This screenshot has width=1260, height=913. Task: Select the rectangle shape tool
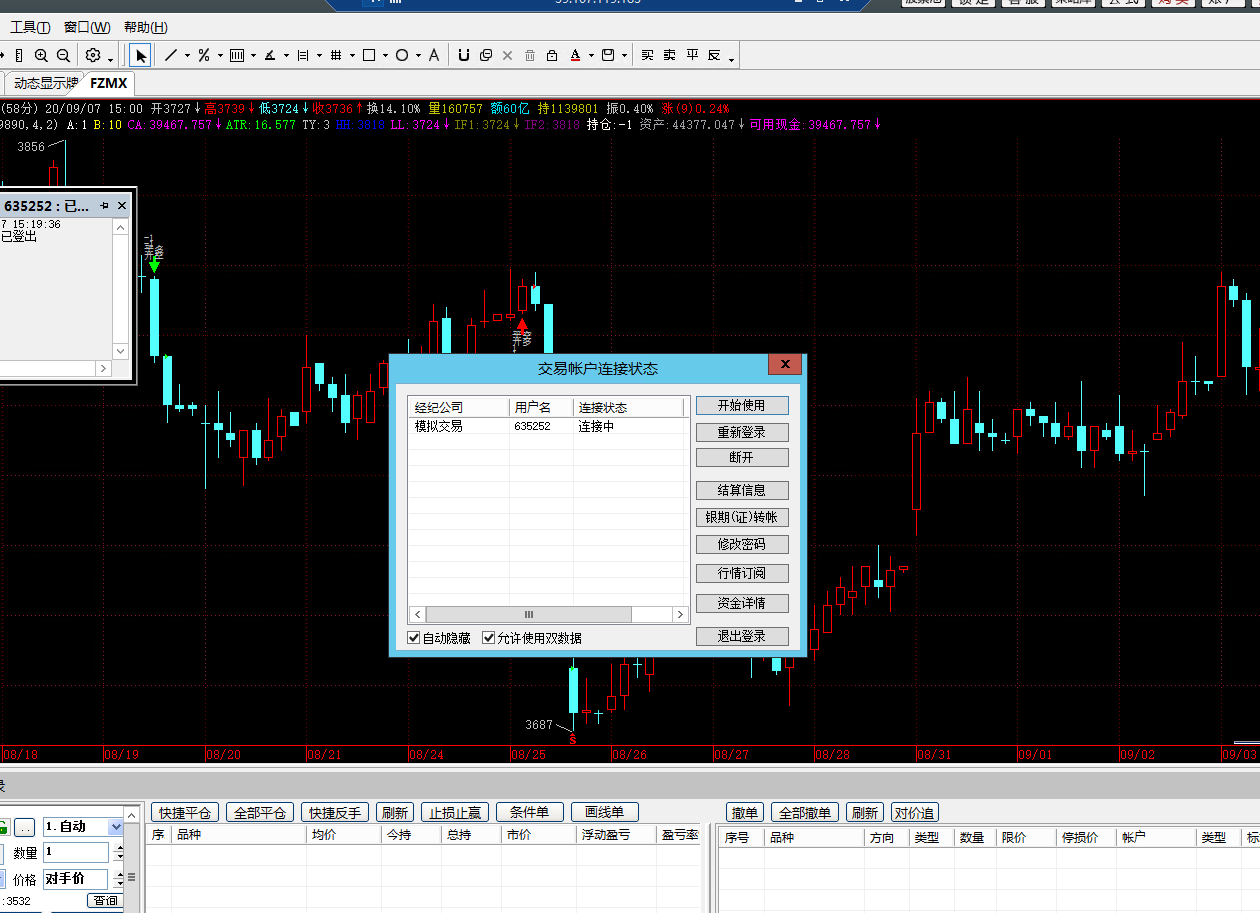click(369, 56)
